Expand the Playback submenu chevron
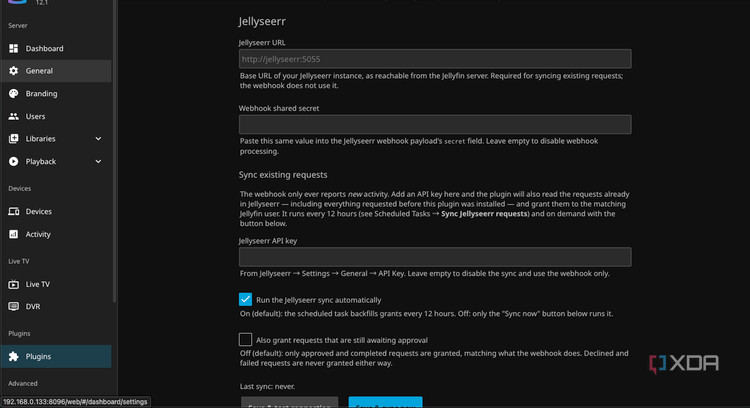 tap(98, 162)
